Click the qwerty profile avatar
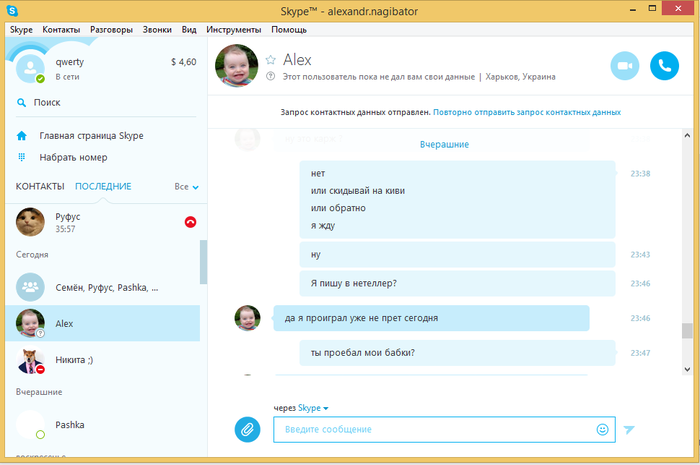The width and height of the screenshot is (700, 465). (30, 69)
